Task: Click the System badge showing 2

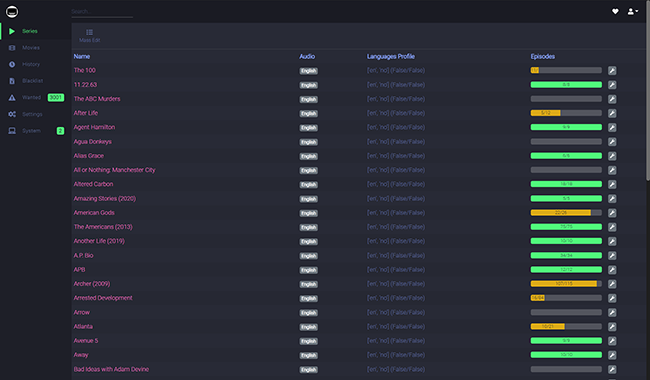Action: pos(60,131)
